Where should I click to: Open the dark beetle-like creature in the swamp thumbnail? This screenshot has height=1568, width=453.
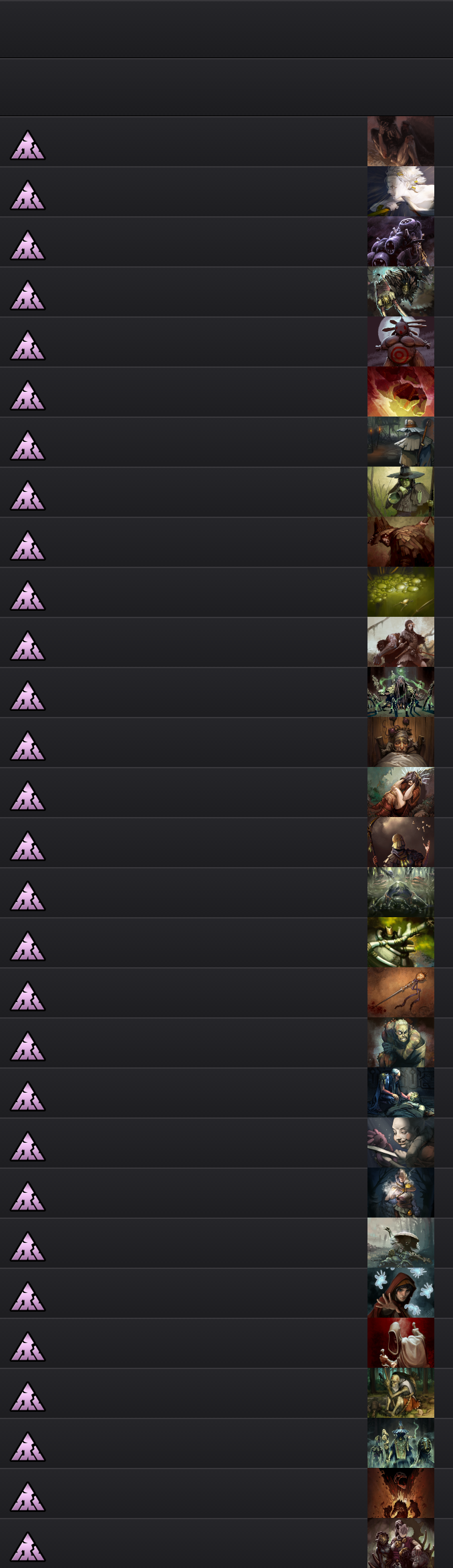tap(401, 892)
